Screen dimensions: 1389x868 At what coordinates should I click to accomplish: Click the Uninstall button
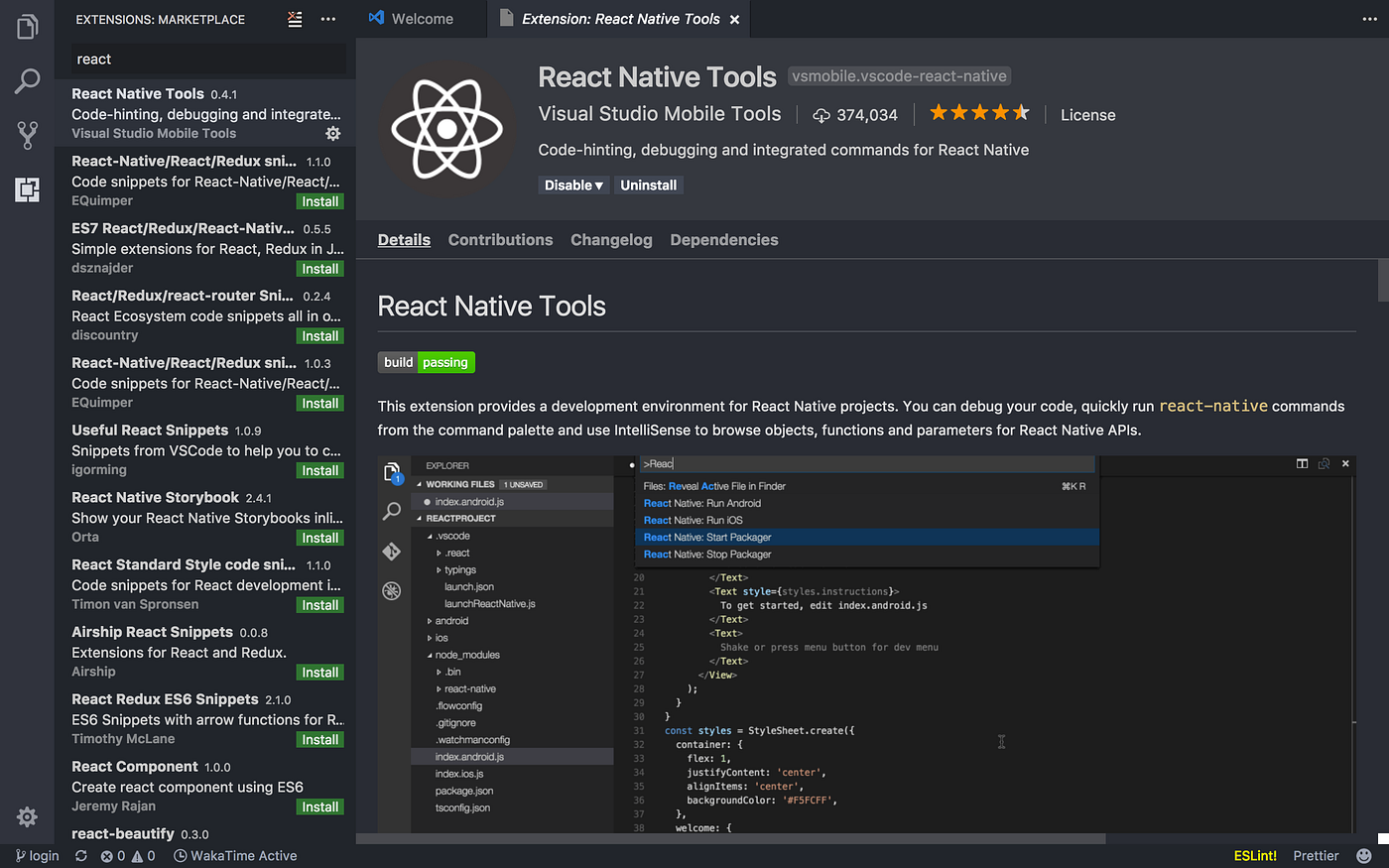[648, 186]
